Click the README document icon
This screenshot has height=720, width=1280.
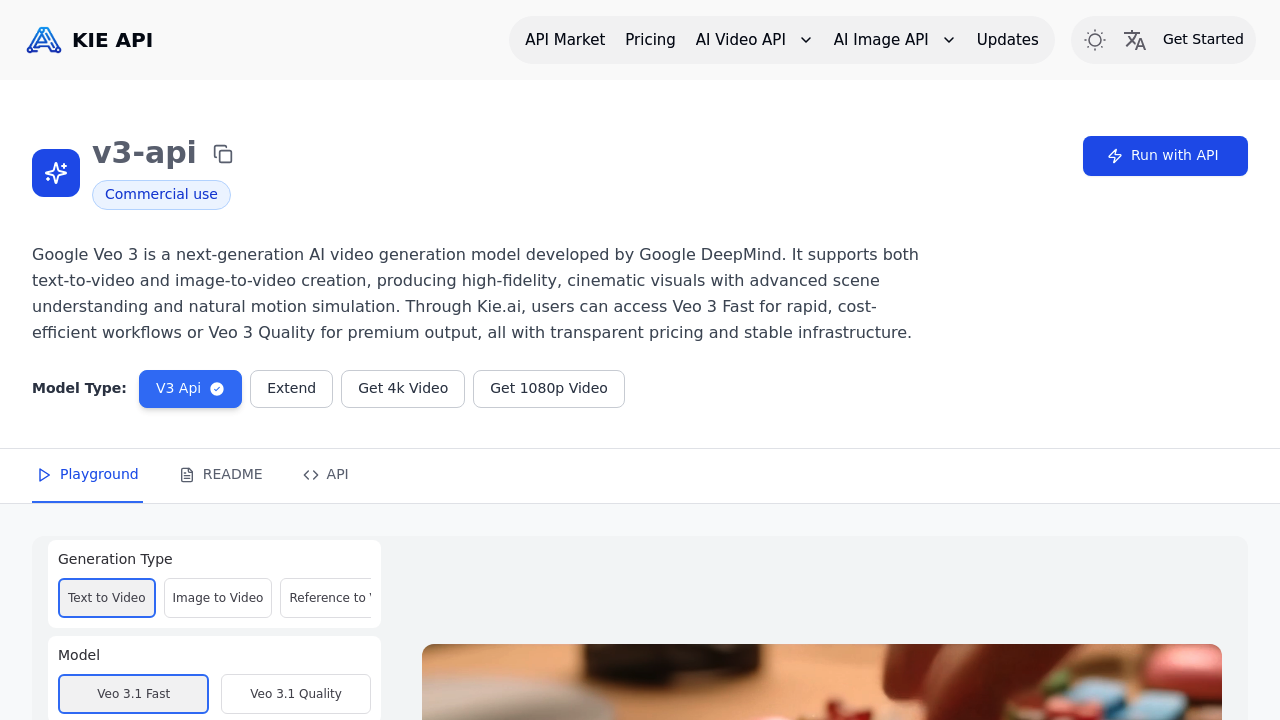click(x=187, y=475)
